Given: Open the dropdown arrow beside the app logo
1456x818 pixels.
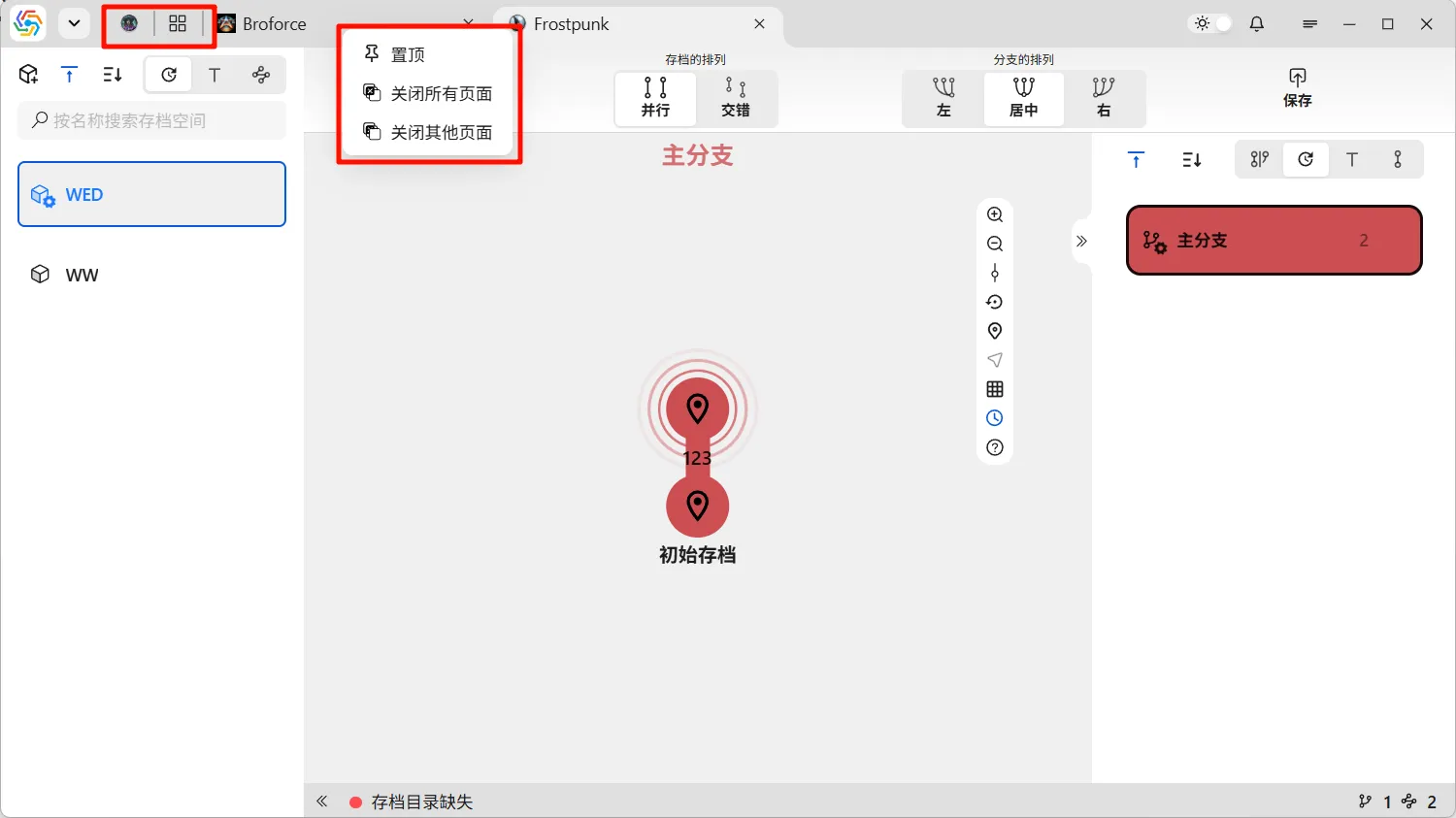Looking at the screenshot, I should 74,23.
